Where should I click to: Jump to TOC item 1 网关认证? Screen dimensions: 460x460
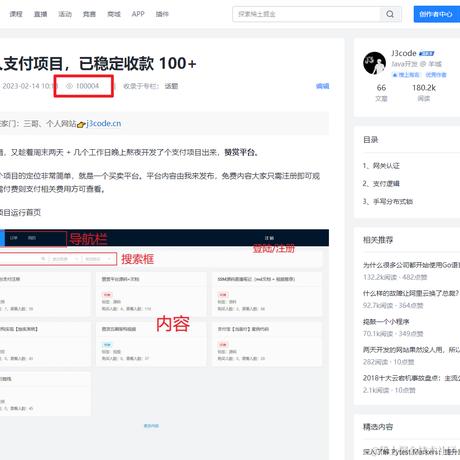(381, 166)
